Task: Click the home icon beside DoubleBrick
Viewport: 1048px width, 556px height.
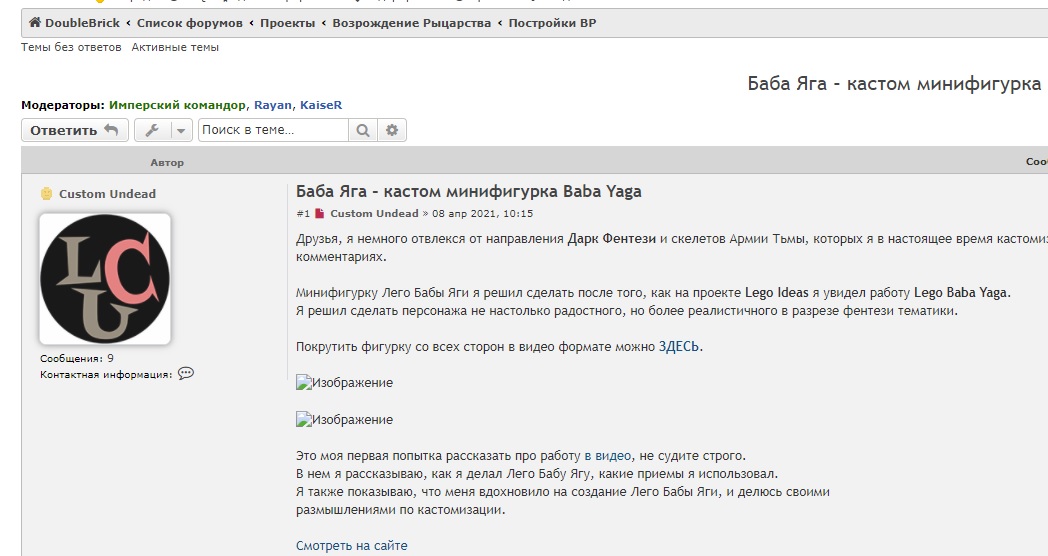Action: pos(35,23)
